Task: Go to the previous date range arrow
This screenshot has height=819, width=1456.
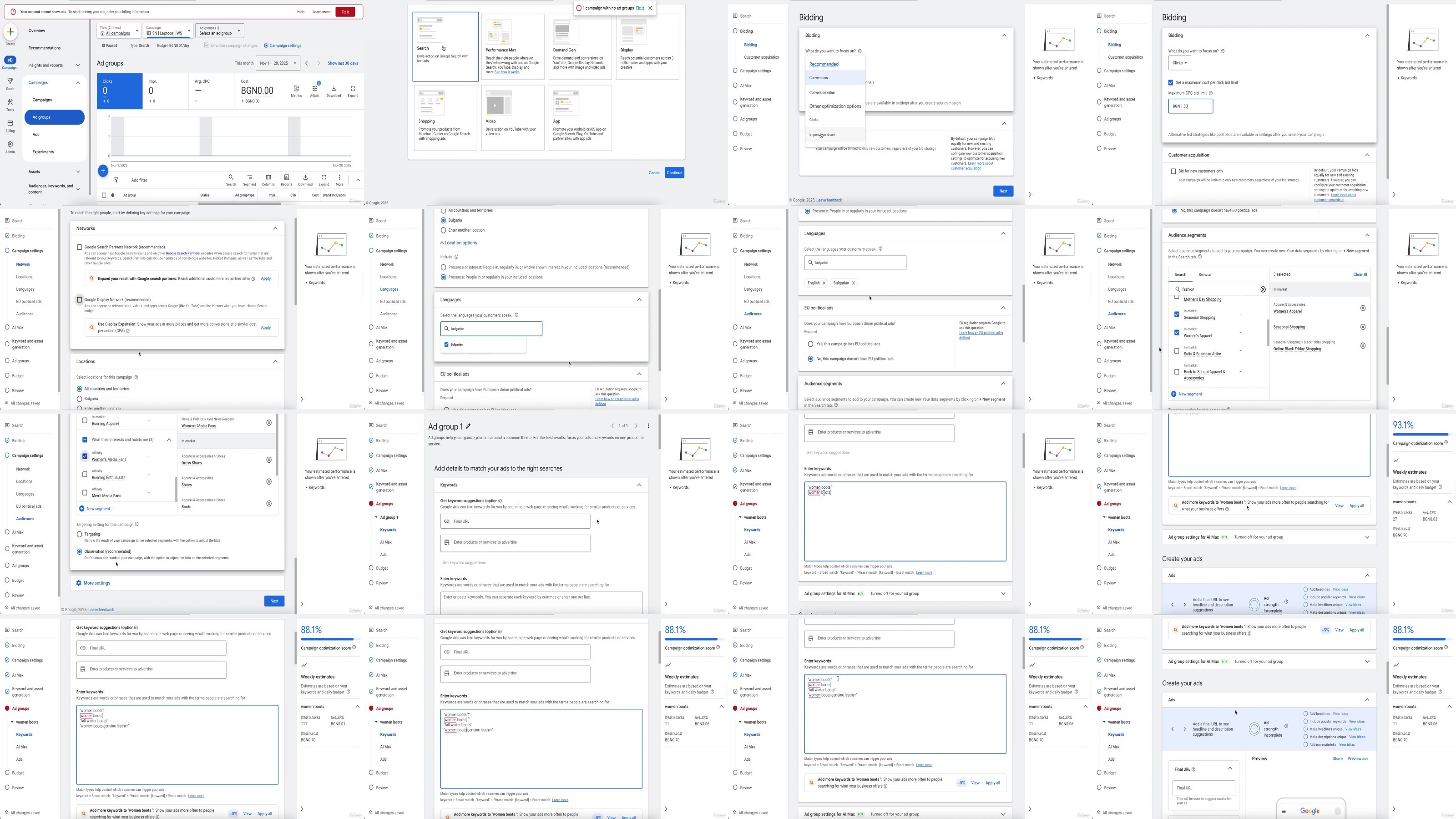Action: [x=306, y=63]
